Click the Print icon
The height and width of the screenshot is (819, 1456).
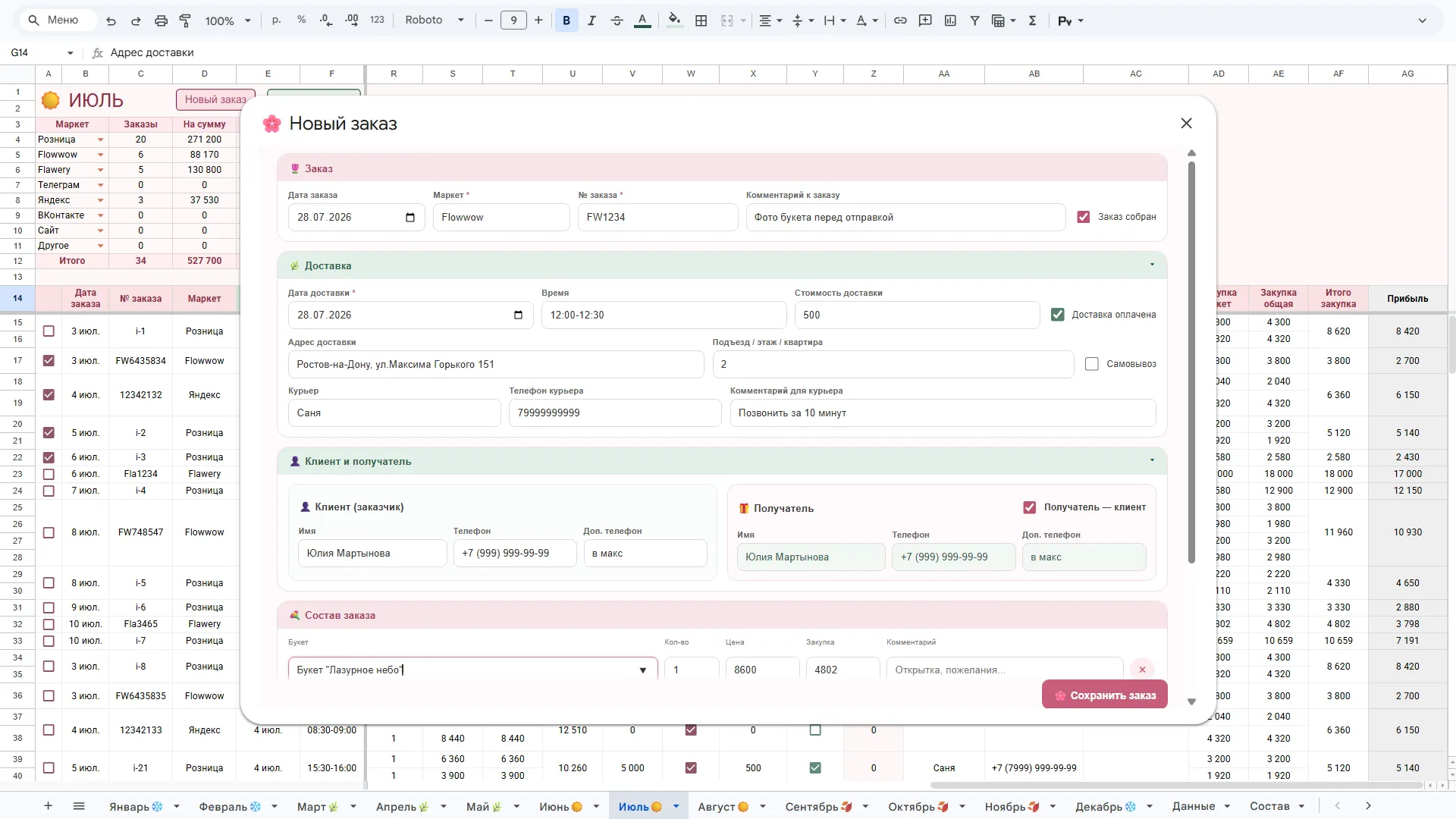pos(161,20)
